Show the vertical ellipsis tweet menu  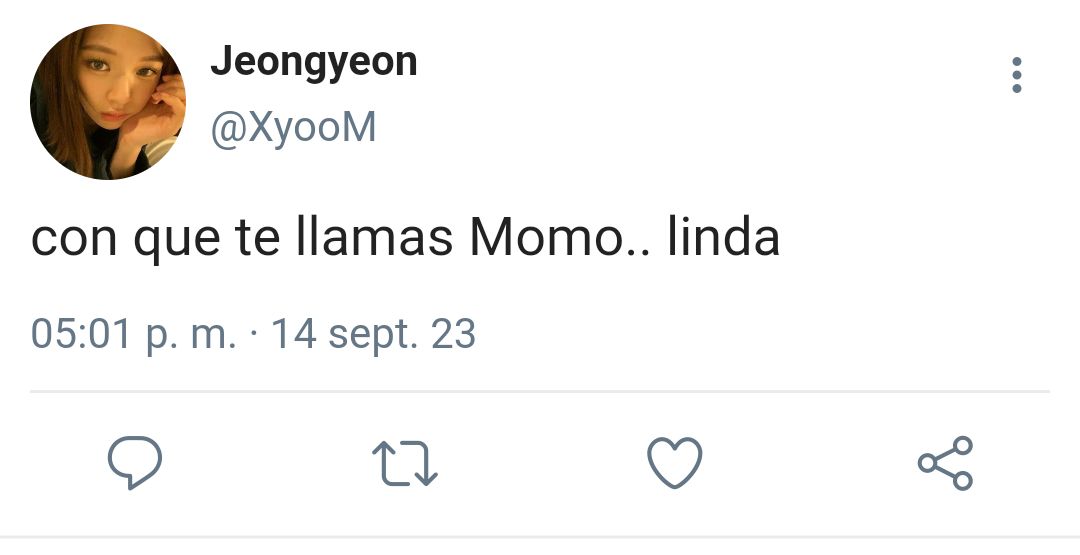[1017, 75]
